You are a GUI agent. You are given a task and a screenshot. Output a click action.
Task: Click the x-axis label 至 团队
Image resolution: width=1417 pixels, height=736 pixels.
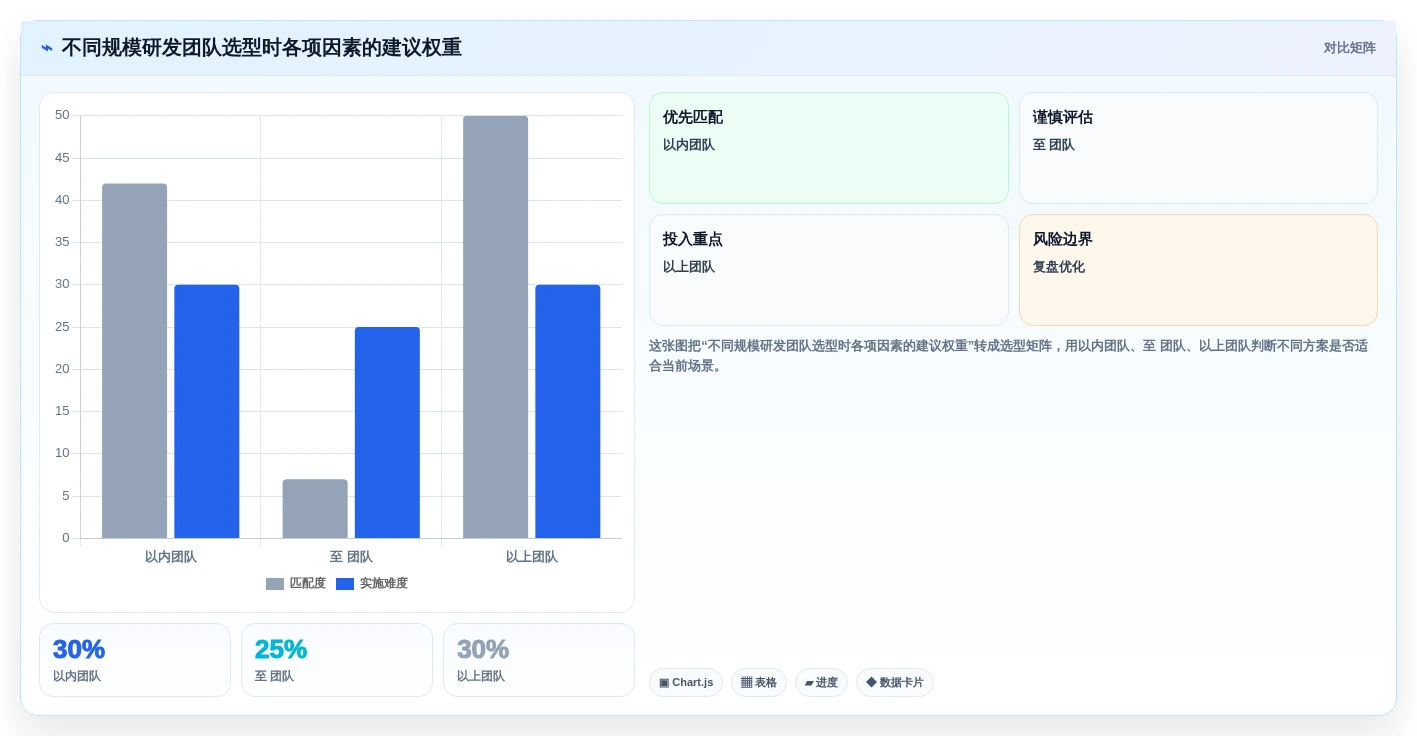(x=351, y=557)
